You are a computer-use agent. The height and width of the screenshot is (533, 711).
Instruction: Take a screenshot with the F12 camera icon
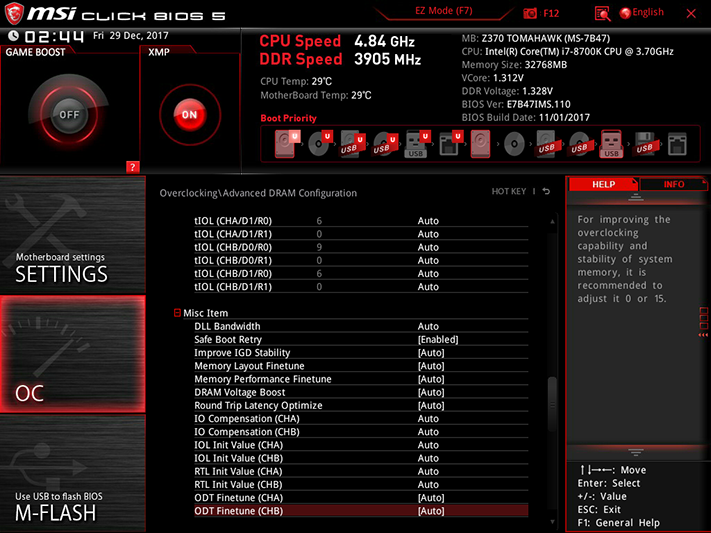pos(530,14)
